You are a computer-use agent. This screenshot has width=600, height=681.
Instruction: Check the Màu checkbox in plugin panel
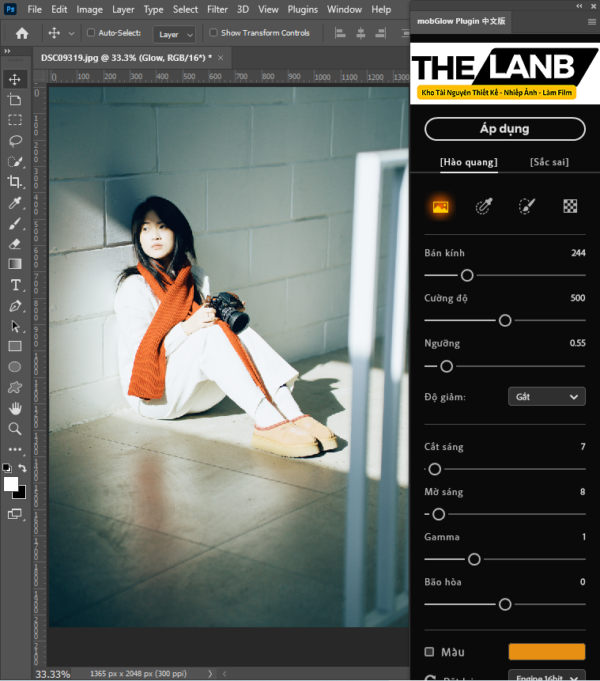pyautogui.click(x=429, y=652)
